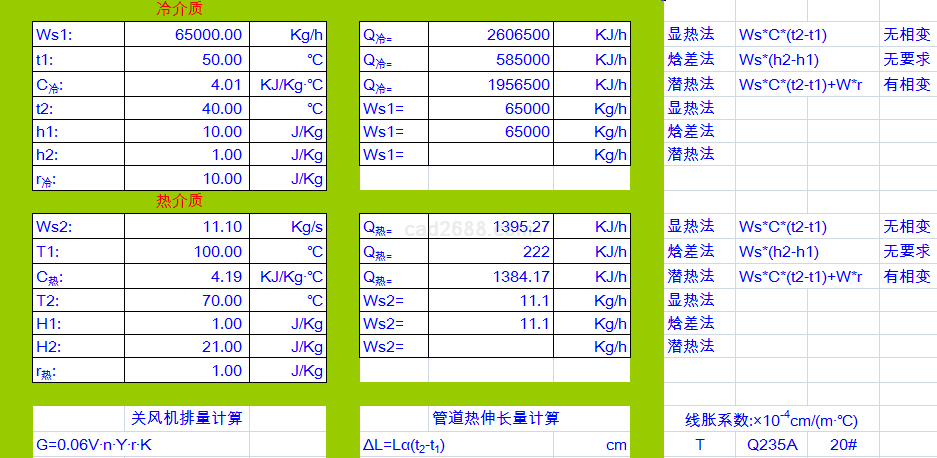Click the T1 value cell showing 100.00
Image resolution: width=937 pixels, height=458 pixels.
tap(187, 252)
